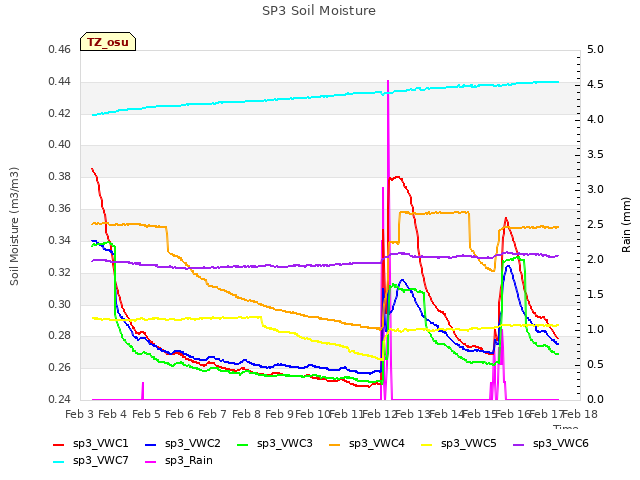The image size is (640, 480).
Task: Click the Feb 18 x-axis tick label
Action: point(580,415)
